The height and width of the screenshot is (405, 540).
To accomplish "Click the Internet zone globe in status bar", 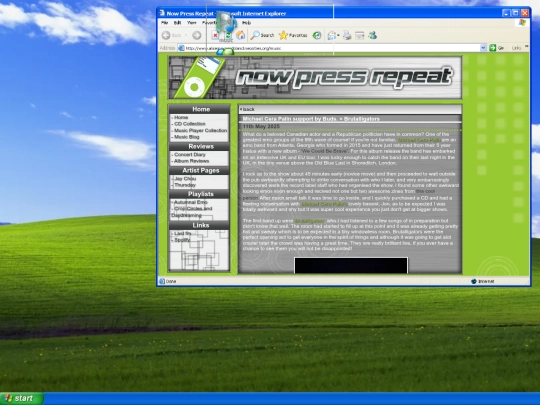I will pyautogui.click(x=474, y=281).
